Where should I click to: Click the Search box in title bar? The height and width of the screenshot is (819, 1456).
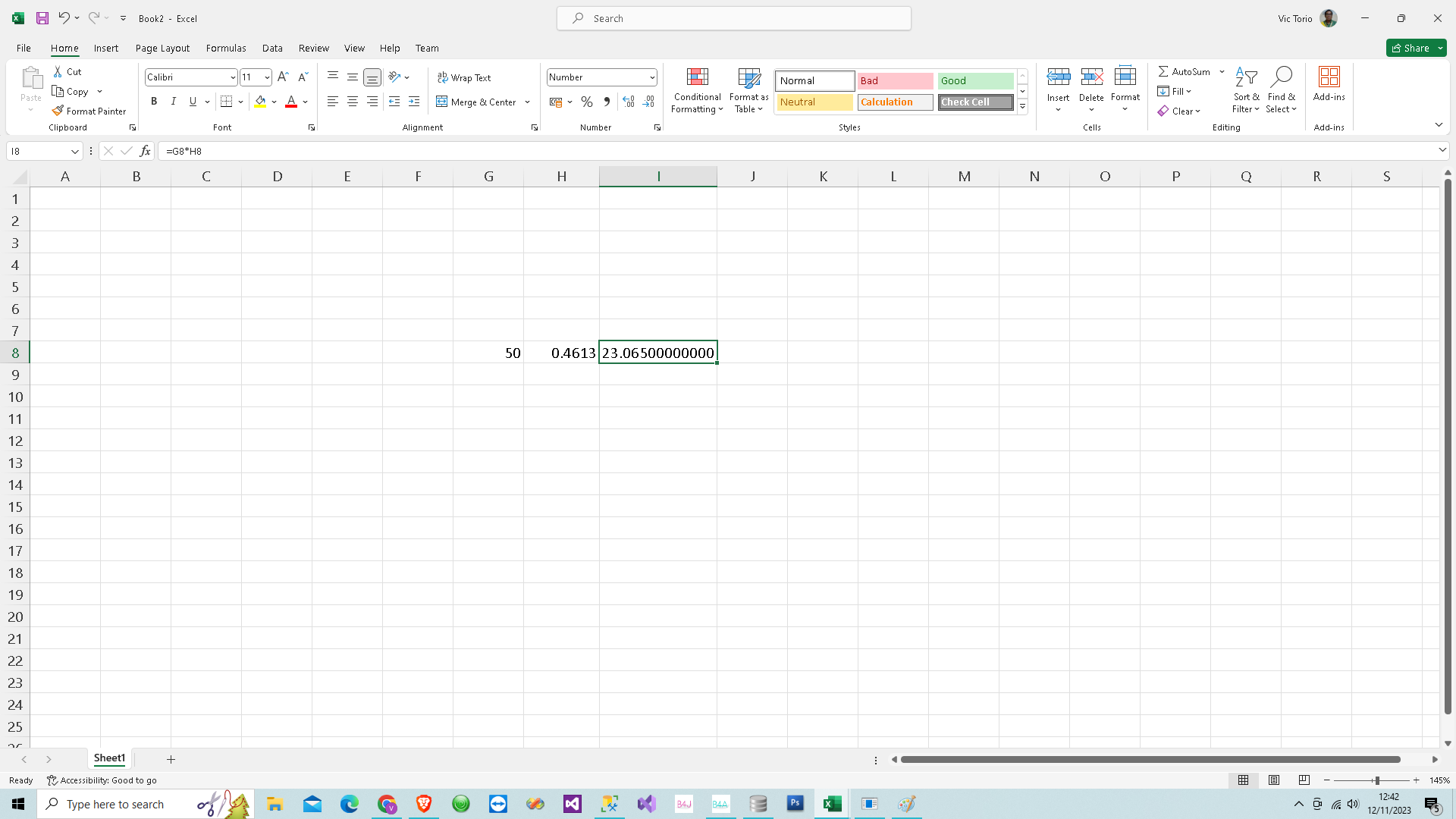pyautogui.click(x=734, y=18)
